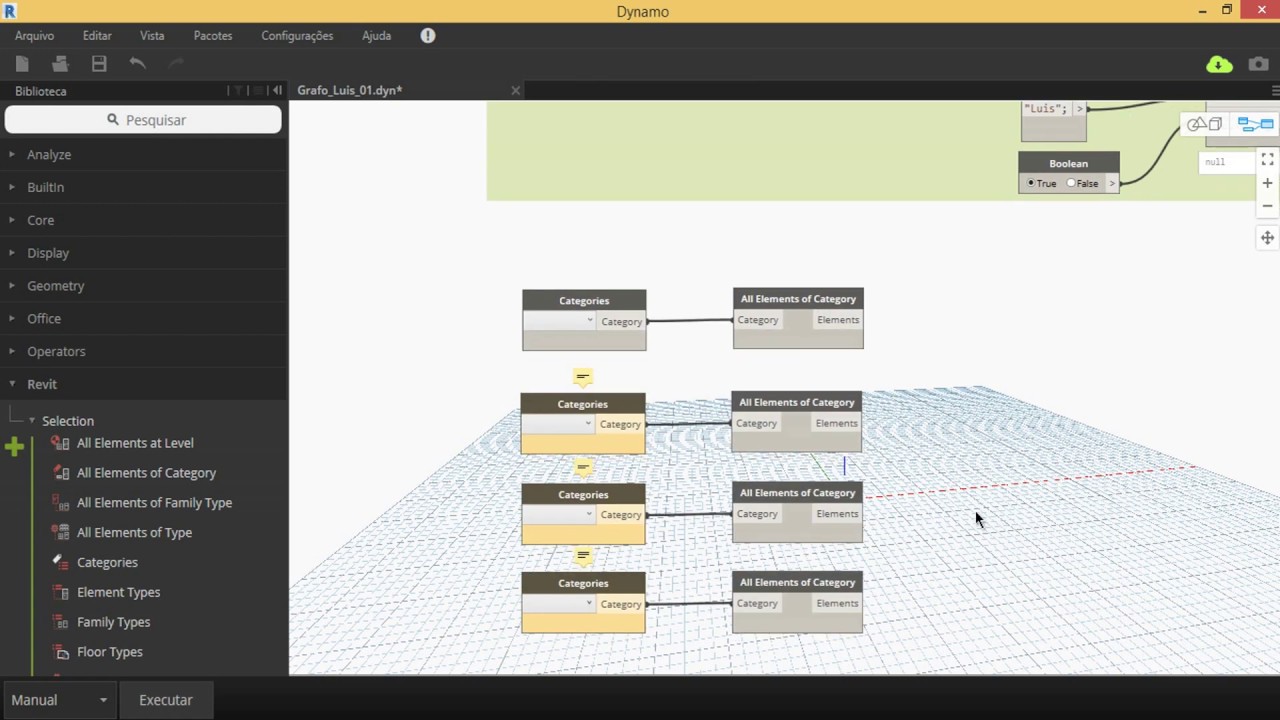Open the Configurações menu
Image resolution: width=1280 pixels, height=720 pixels.
(x=297, y=35)
